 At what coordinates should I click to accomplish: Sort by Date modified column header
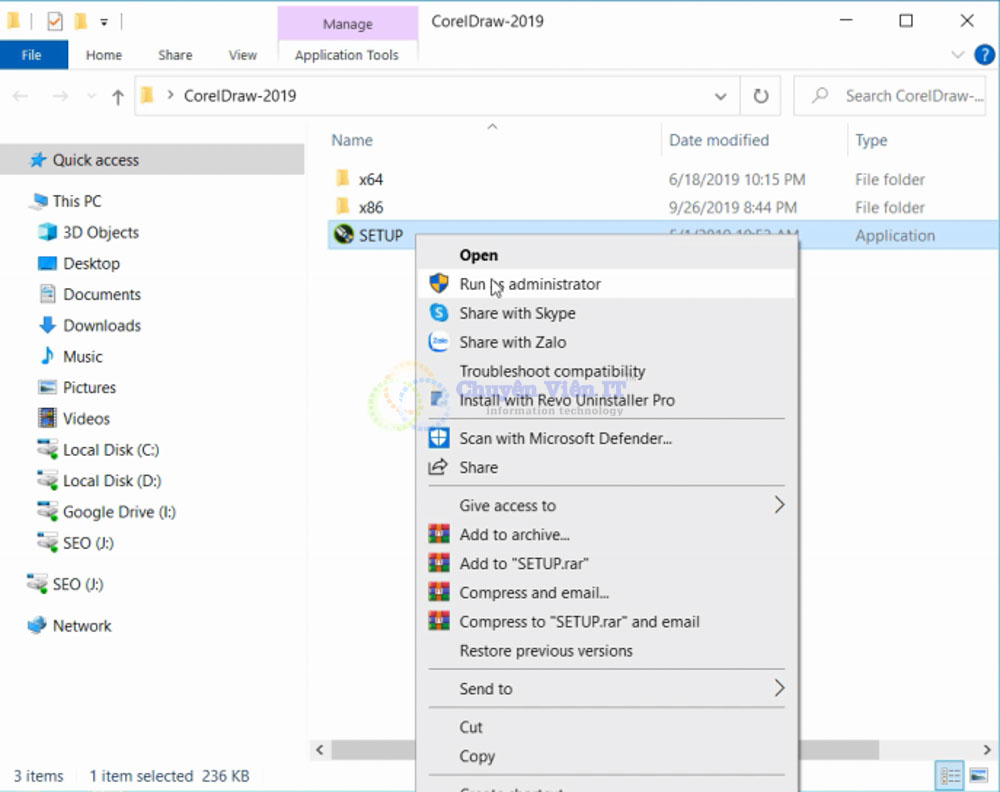[719, 140]
